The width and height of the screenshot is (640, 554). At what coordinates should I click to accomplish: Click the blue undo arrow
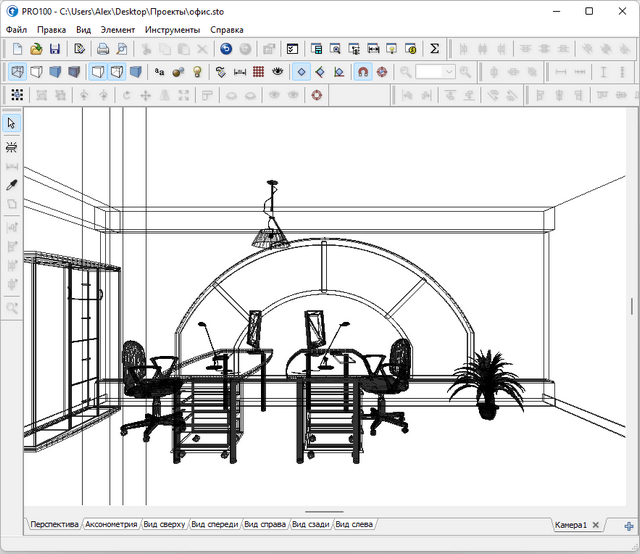click(226, 48)
